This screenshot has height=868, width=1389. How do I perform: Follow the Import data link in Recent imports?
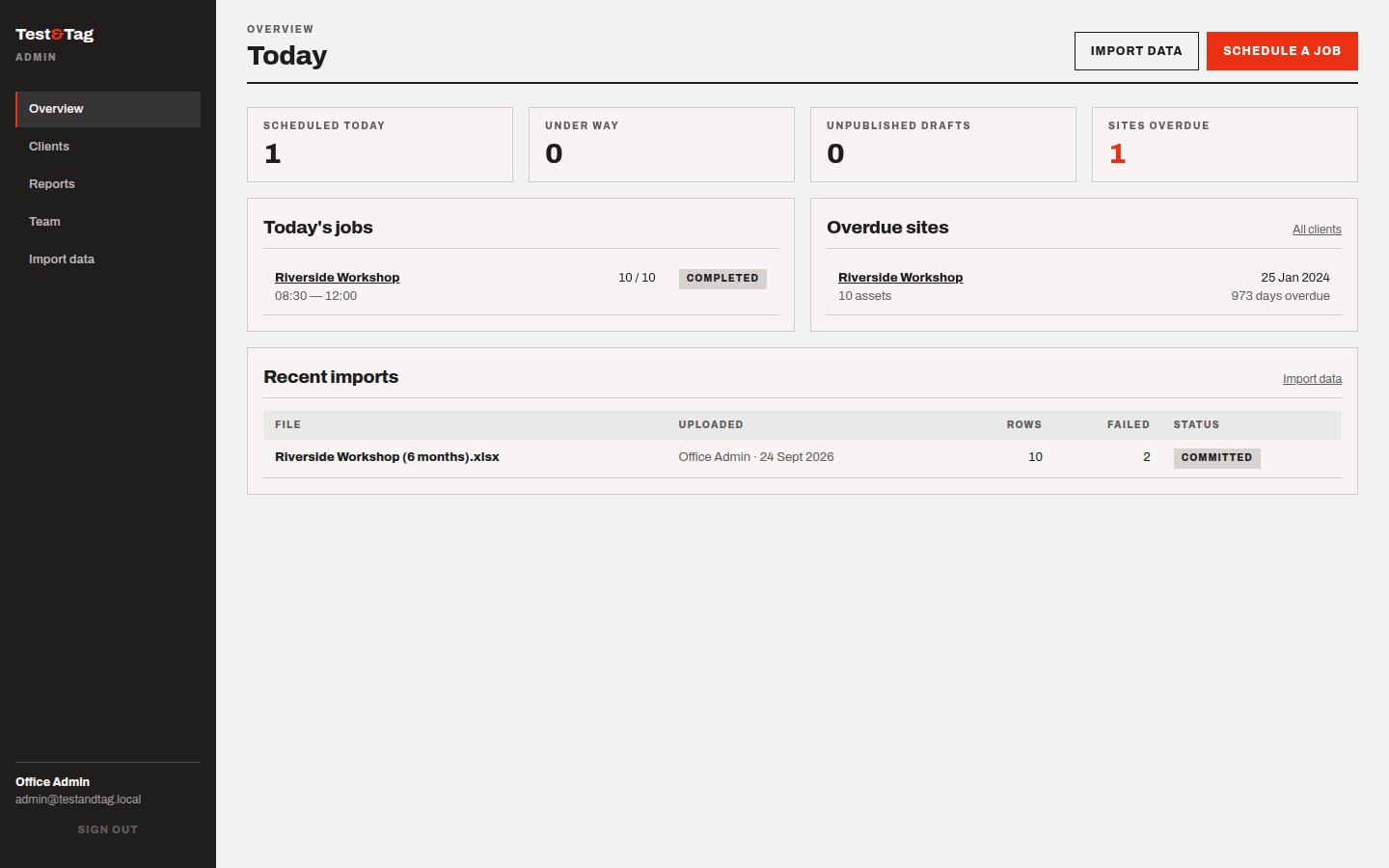pyautogui.click(x=1312, y=379)
